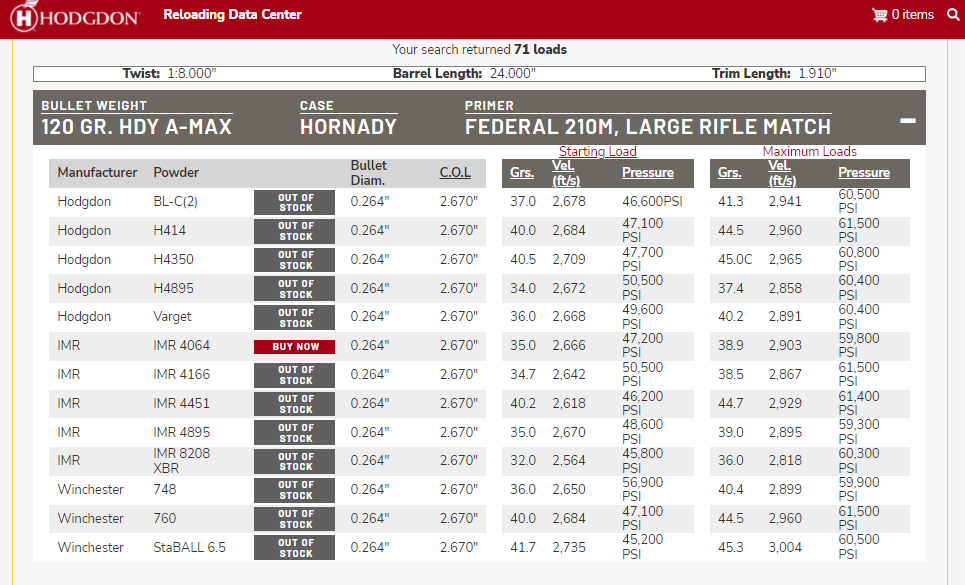This screenshot has height=585, width=965.
Task: Select the IMR 4451 powder name
Action: 182,404
